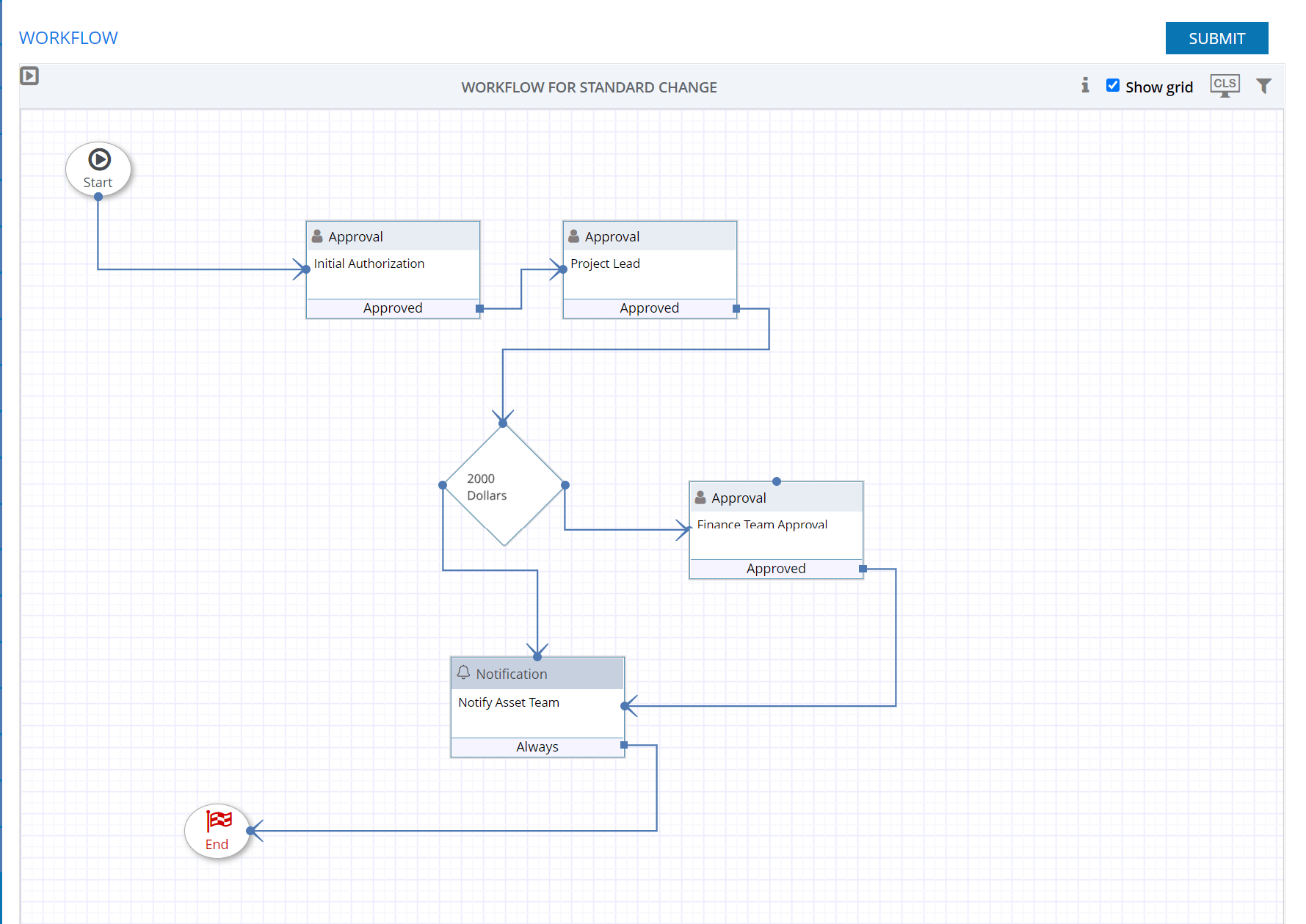Click Notification node header
1306x924 pixels.
pos(537,674)
